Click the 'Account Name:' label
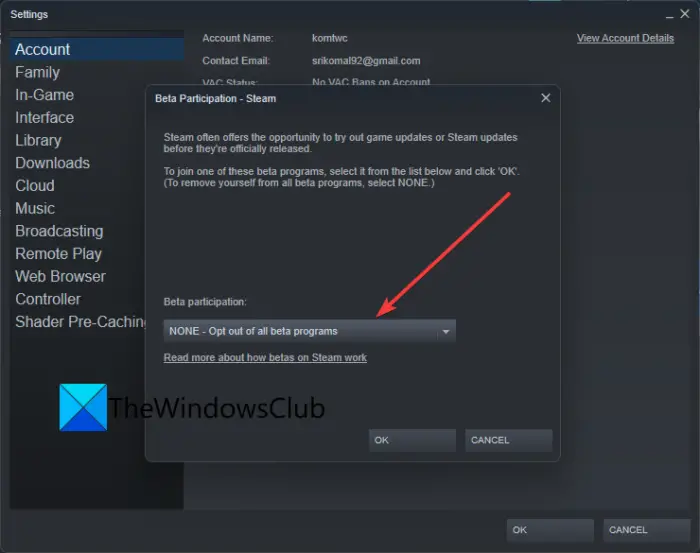The height and width of the screenshot is (553, 700). [238, 38]
